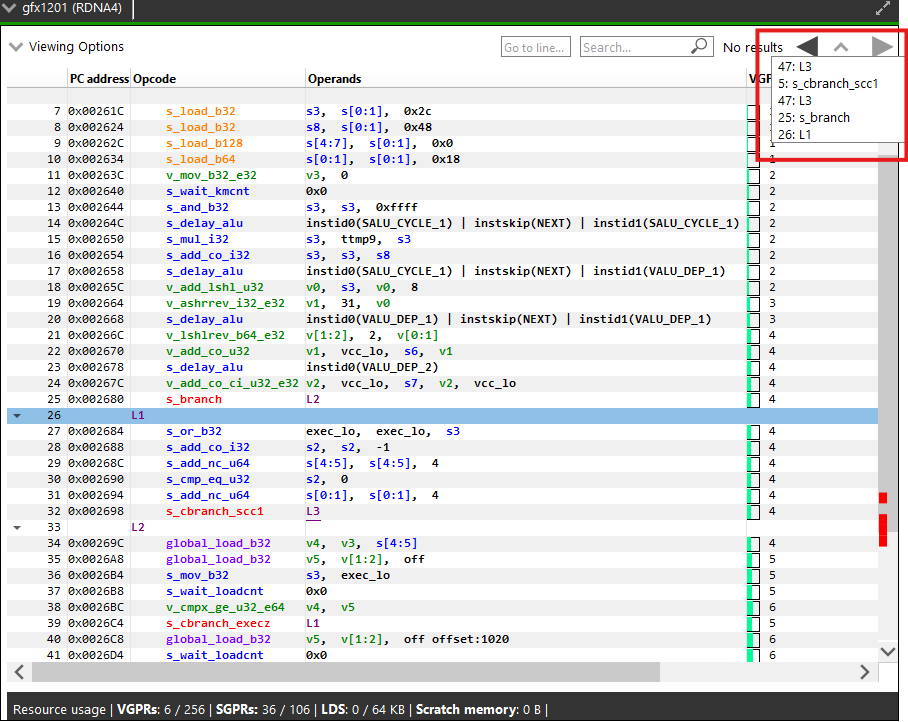Click the up caret navigation arrow
The image size is (908, 722).
pos(841,47)
